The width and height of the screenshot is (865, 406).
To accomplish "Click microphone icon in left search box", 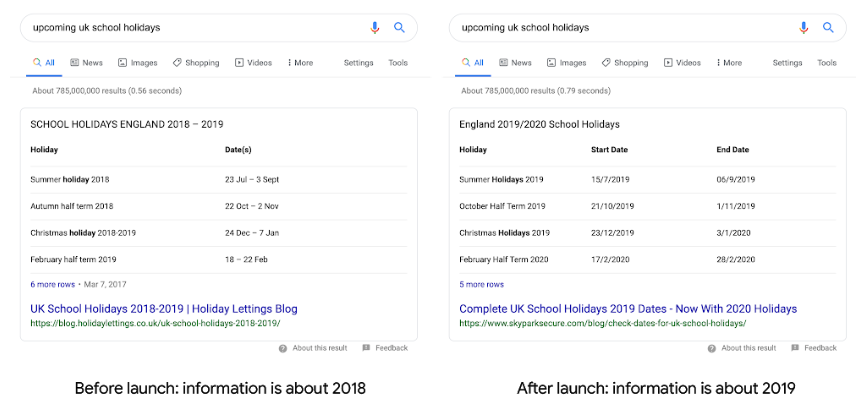I will coord(375,28).
